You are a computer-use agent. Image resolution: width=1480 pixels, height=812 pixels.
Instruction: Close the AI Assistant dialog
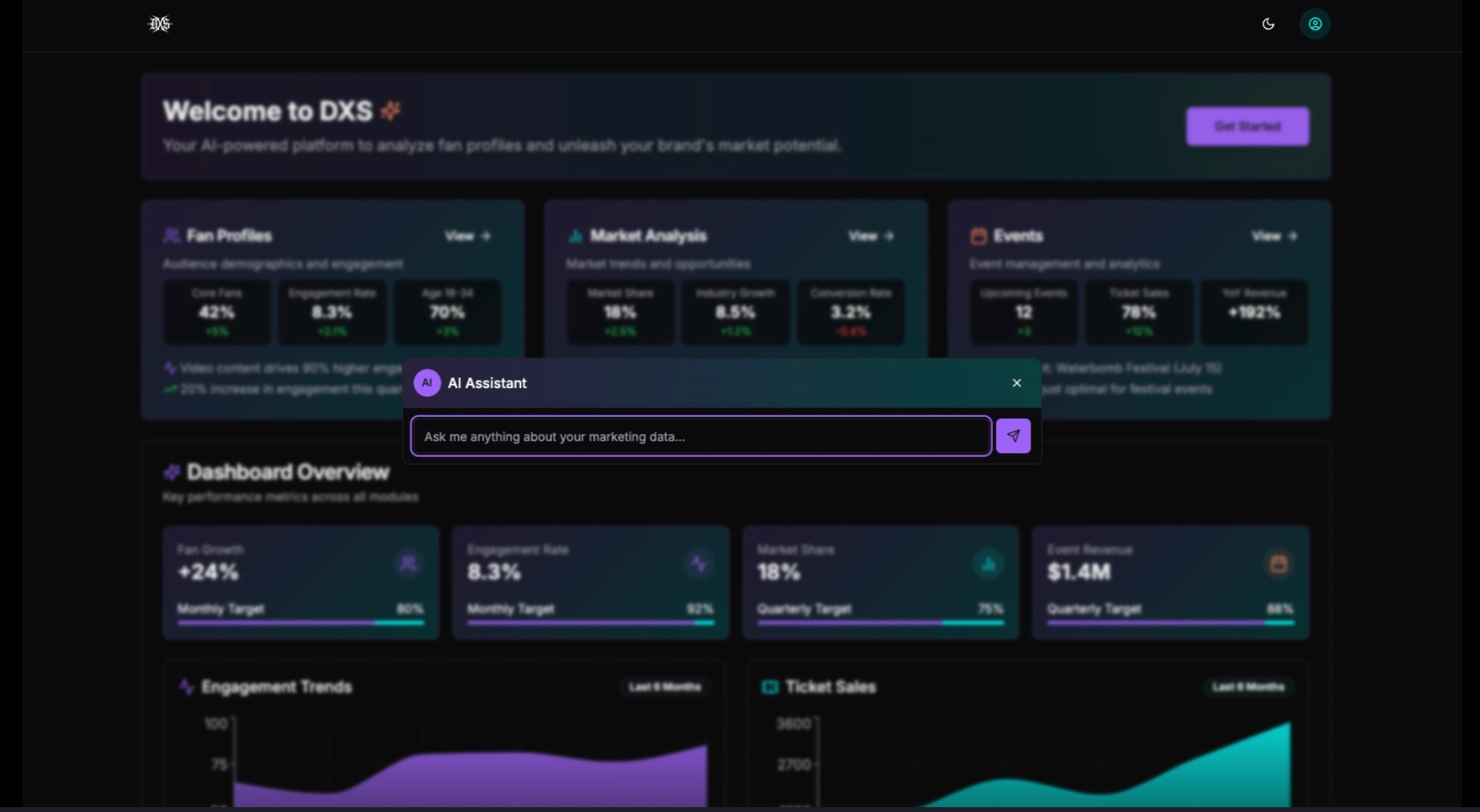[x=1016, y=383]
